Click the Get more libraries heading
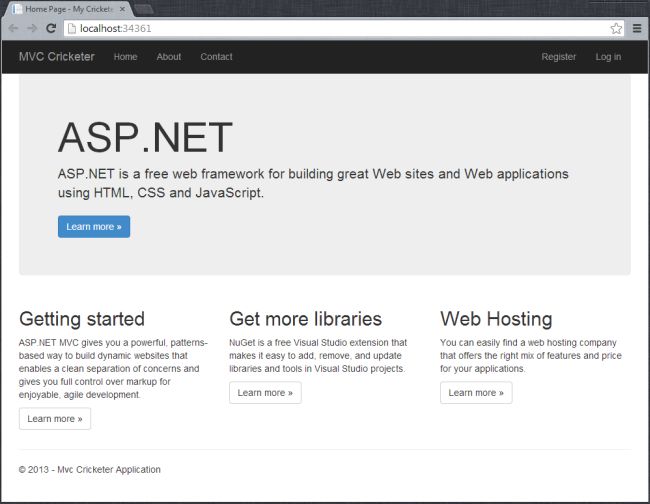This screenshot has width=650, height=504. (306, 319)
